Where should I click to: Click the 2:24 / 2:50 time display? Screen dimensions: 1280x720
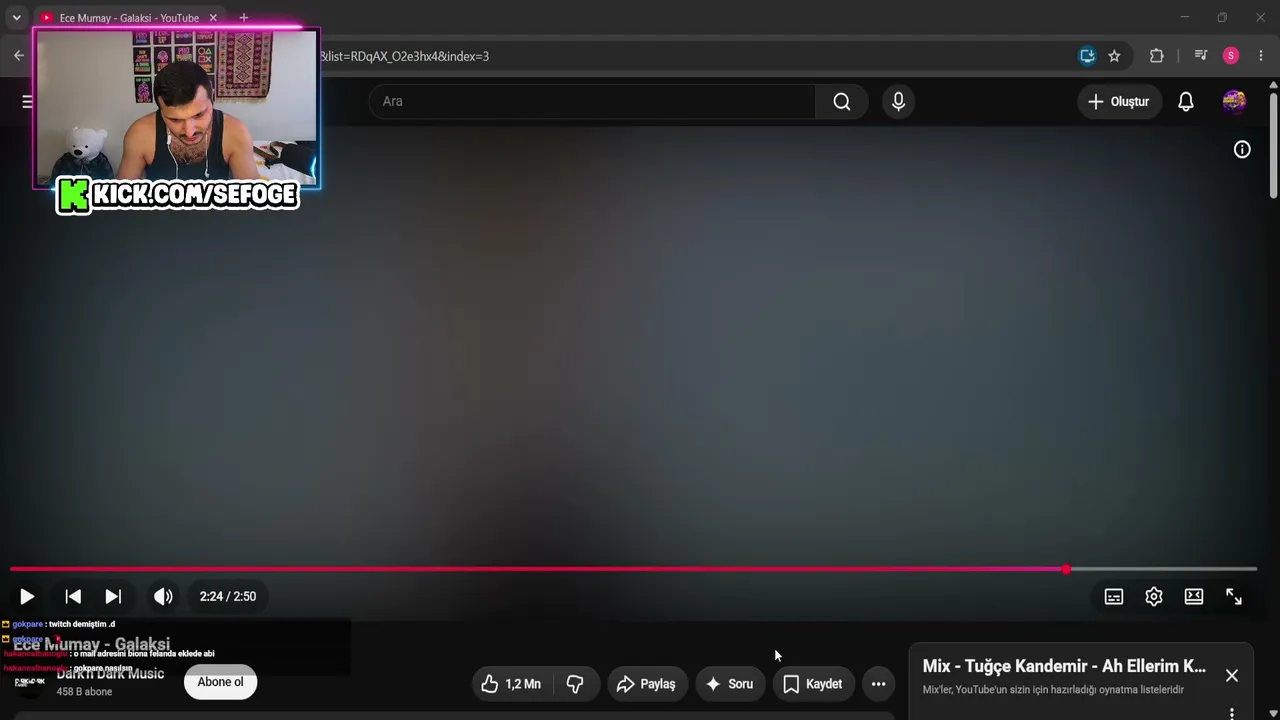pyautogui.click(x=228, y=597)
